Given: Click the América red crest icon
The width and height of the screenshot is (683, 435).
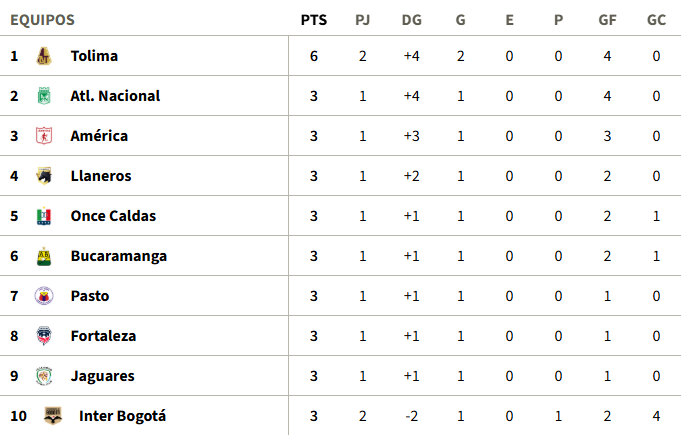Looking at the screenshot, I should (43, 136).
